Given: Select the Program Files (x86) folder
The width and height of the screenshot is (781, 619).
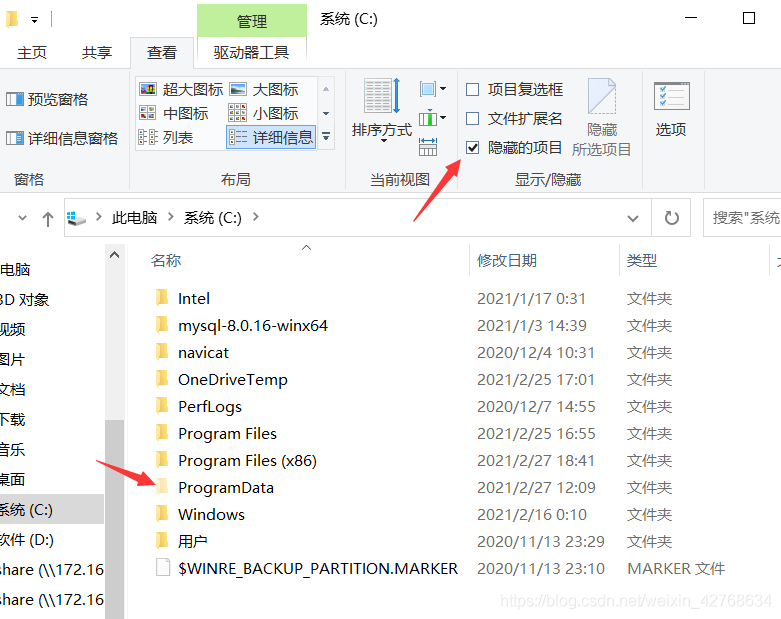Looking at the screenshot, I should pyautogui.click(x=247, y=460).
